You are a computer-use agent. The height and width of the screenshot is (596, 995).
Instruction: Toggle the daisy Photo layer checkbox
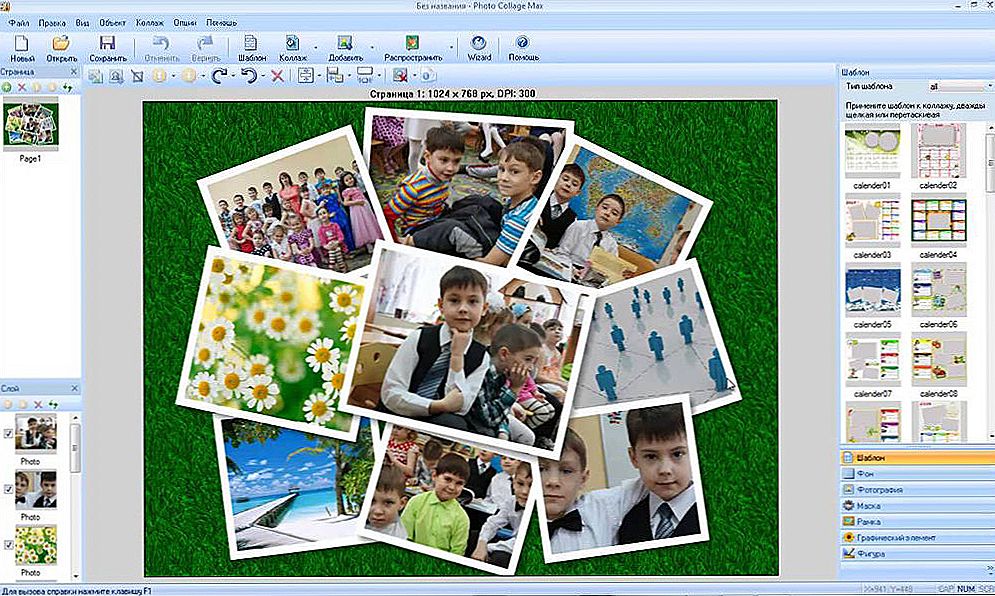(x=9, y=544)
